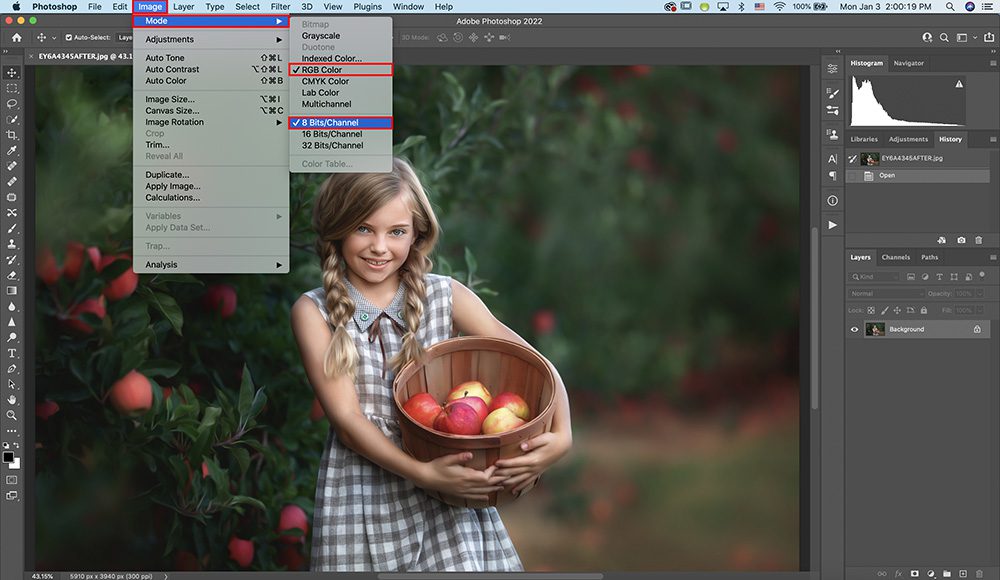Screen dimensions: 1000x580
Task: Open the Opacity dropdown in Layers panel
Action: tap(980, 293)
